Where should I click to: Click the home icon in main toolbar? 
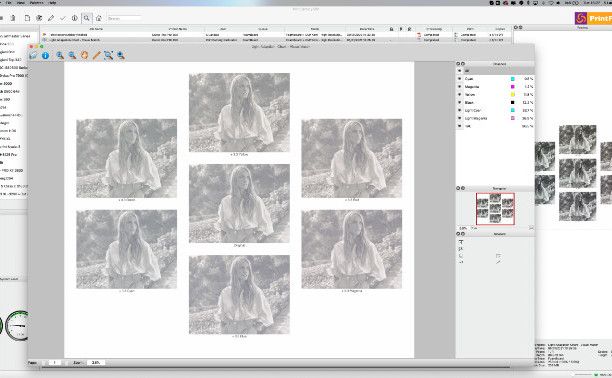point(99,18)
